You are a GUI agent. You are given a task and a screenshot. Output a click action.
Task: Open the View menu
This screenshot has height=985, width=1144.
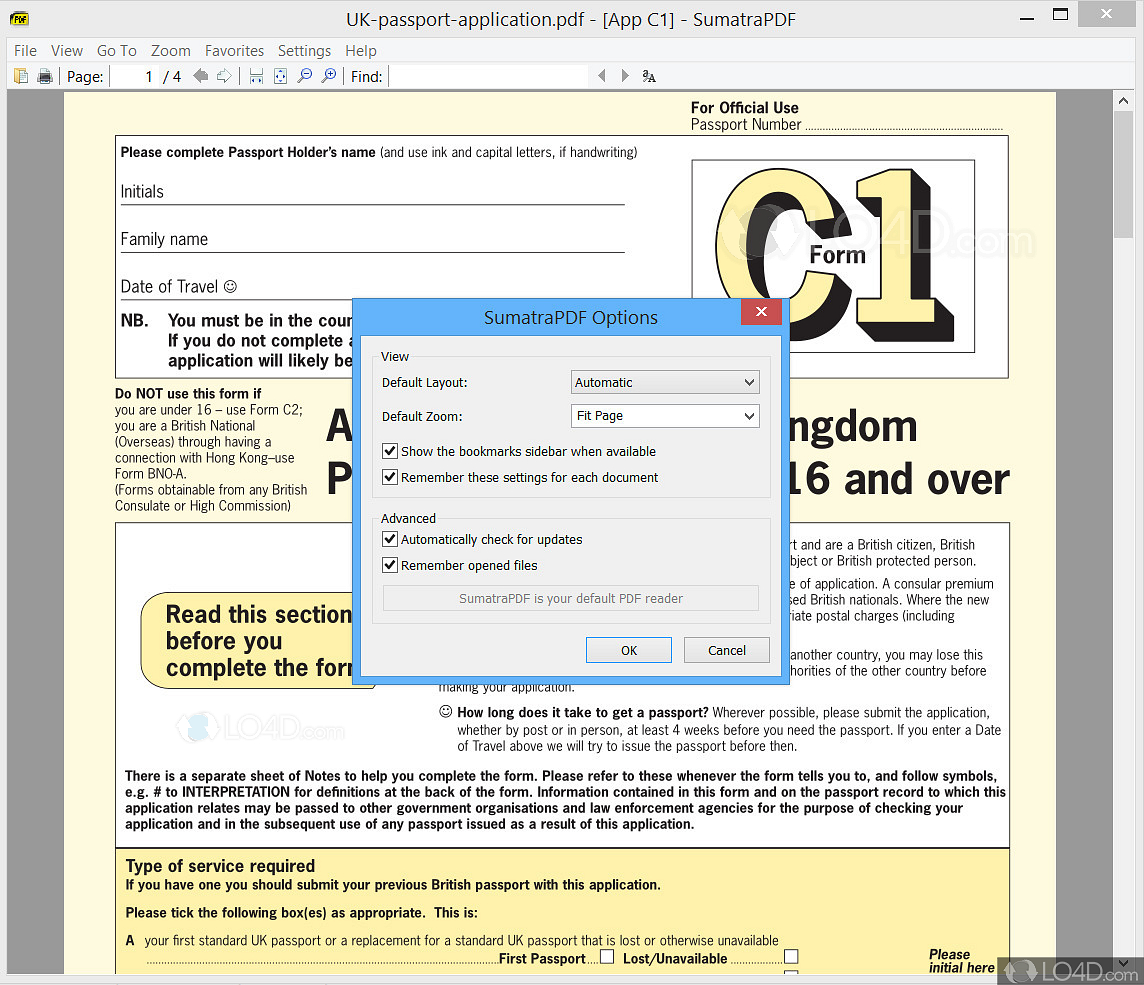click(66, 50)
